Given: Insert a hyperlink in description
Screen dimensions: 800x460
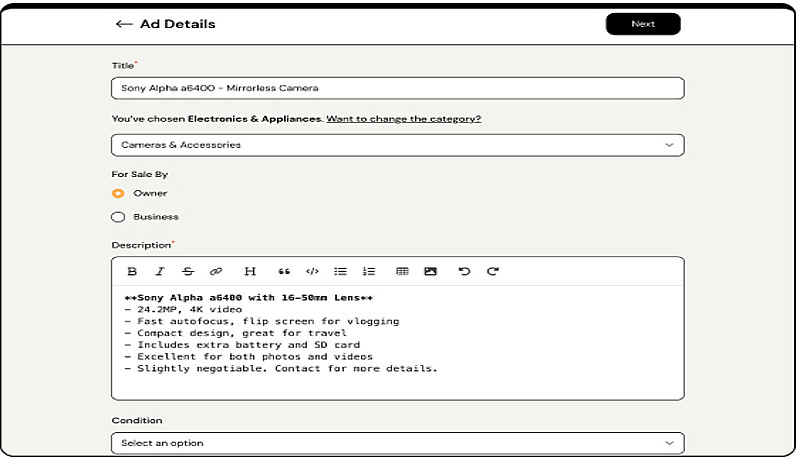Looking at the screenshot, I should [216, 271].
